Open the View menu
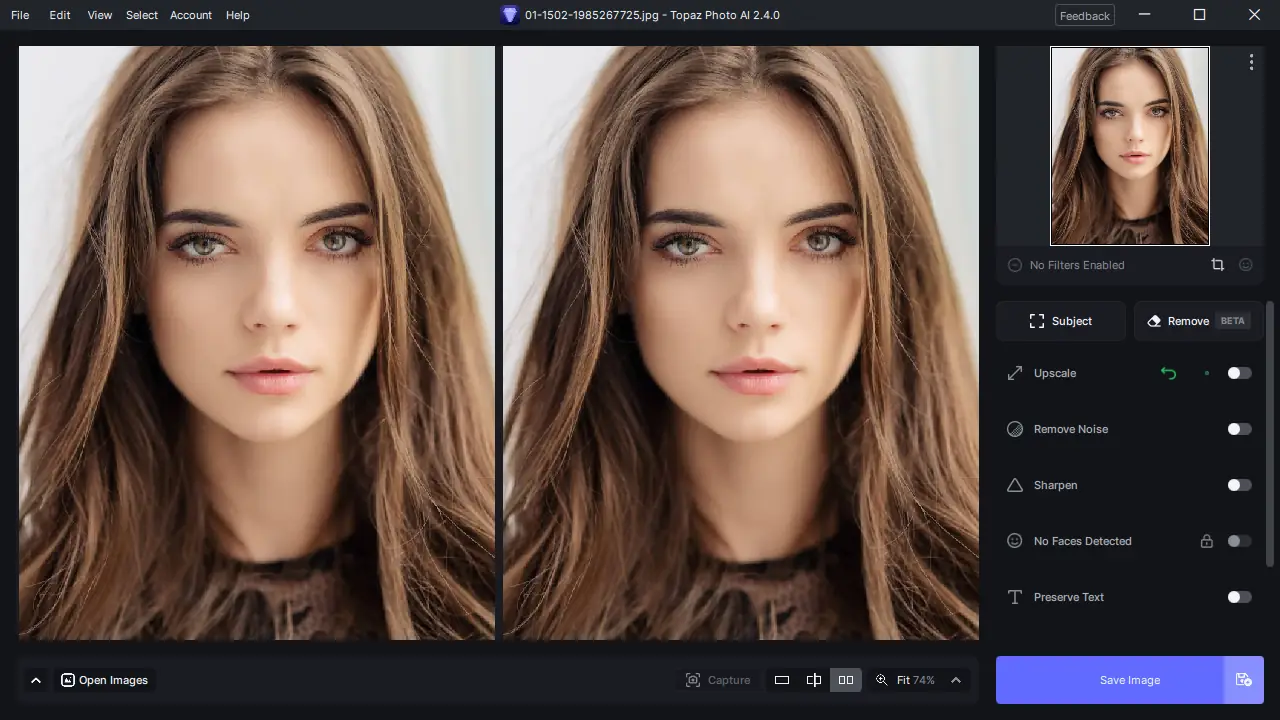Image resolution: width=1280 pixels, height=720 pixels. point(100,15)
